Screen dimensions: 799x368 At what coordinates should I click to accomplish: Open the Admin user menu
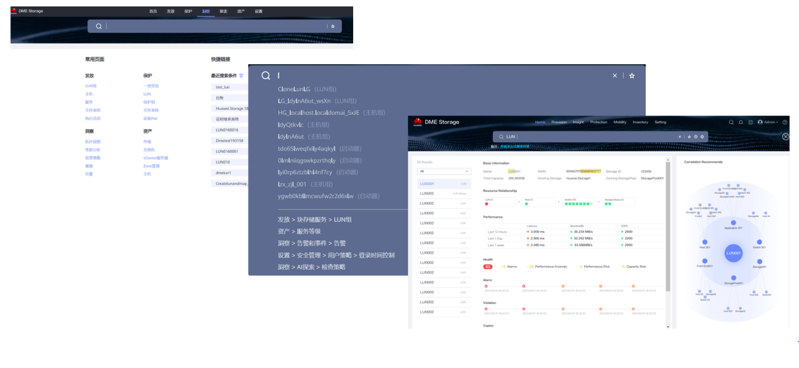tap(767, 122)
